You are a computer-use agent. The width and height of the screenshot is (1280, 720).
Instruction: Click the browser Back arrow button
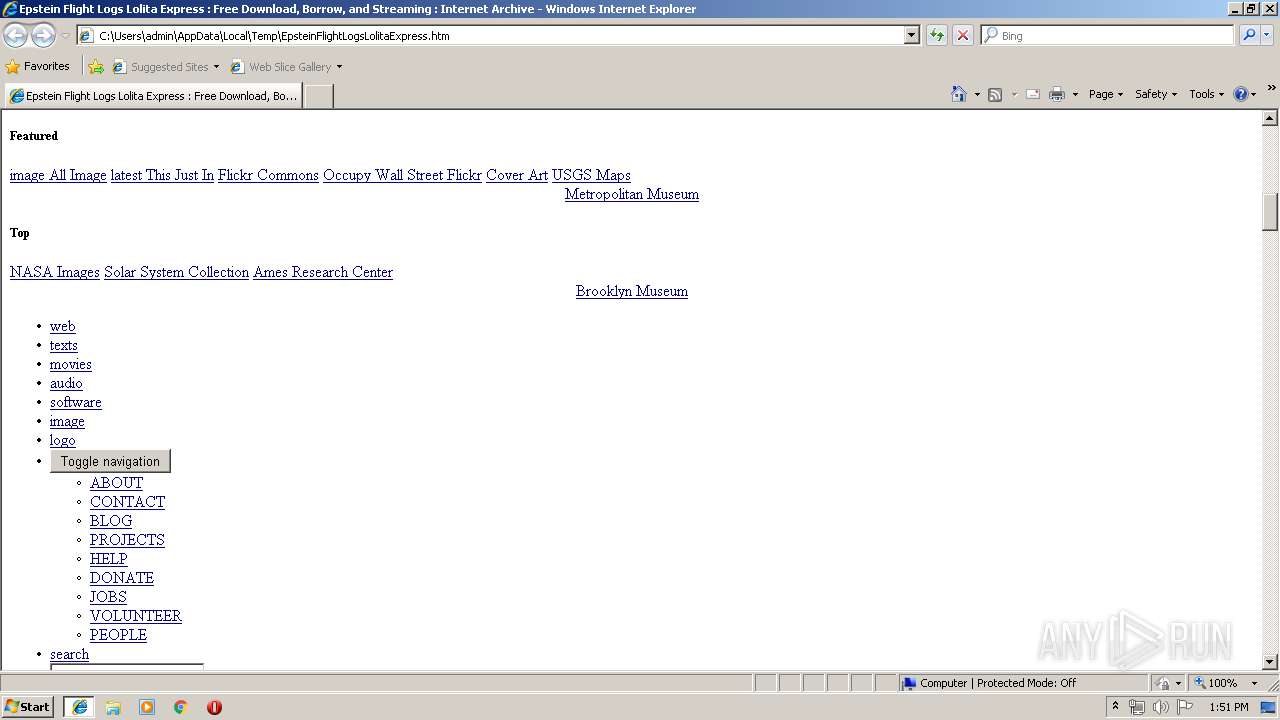pos(15,36)
